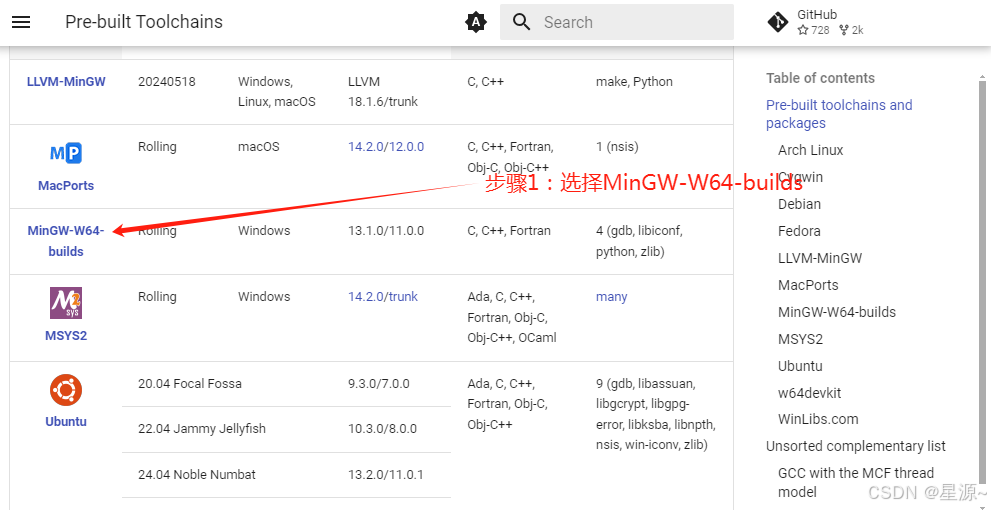Click the 'LLVM 18.1.6/trunk' cell
Viewport: 991px width, 510px height.
pyautogui.click(x=382, y=92)
